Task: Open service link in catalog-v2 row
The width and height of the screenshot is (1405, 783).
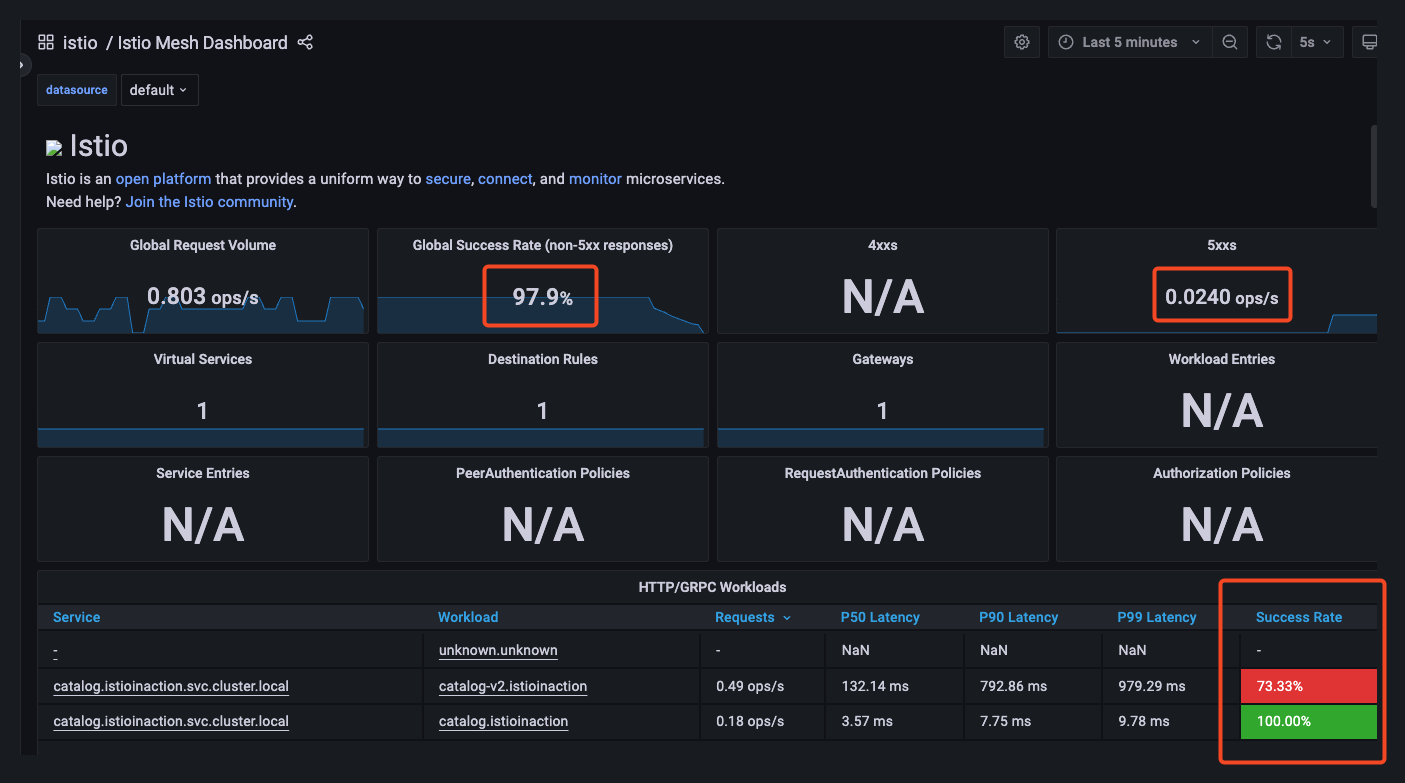Action: click(x=171, y=686)
